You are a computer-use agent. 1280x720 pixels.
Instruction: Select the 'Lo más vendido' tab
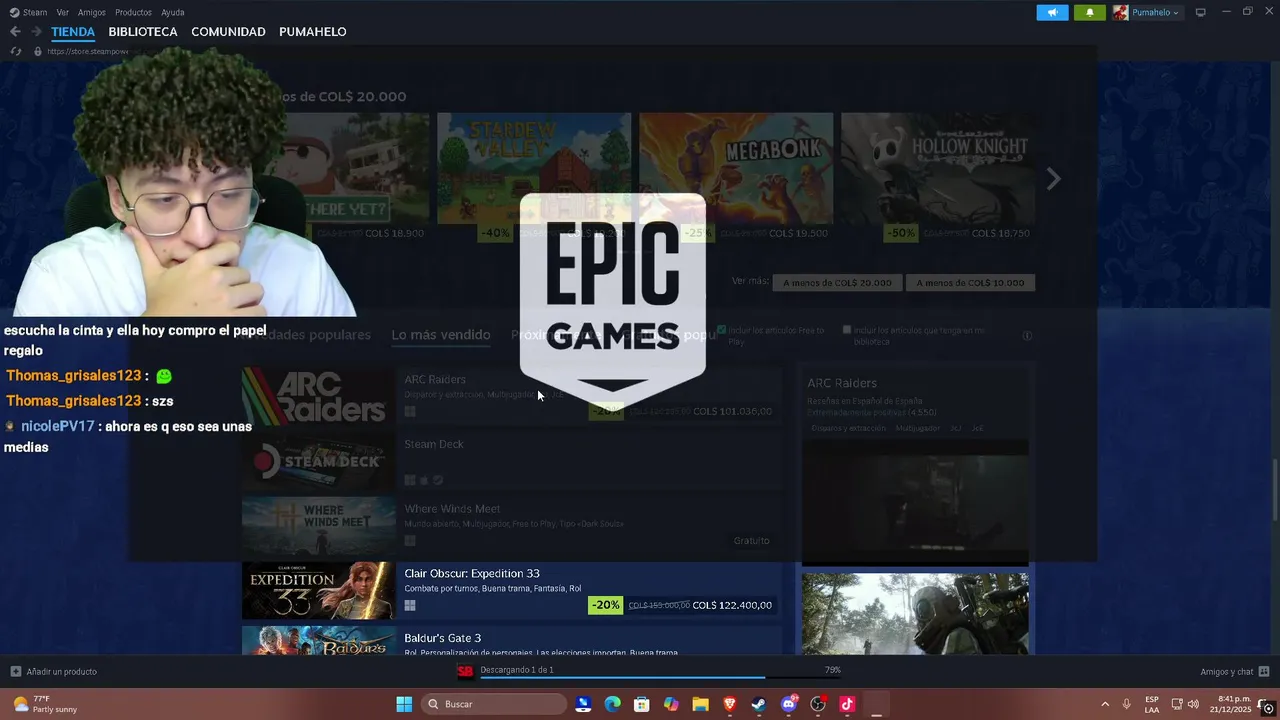tap(440, 335)
